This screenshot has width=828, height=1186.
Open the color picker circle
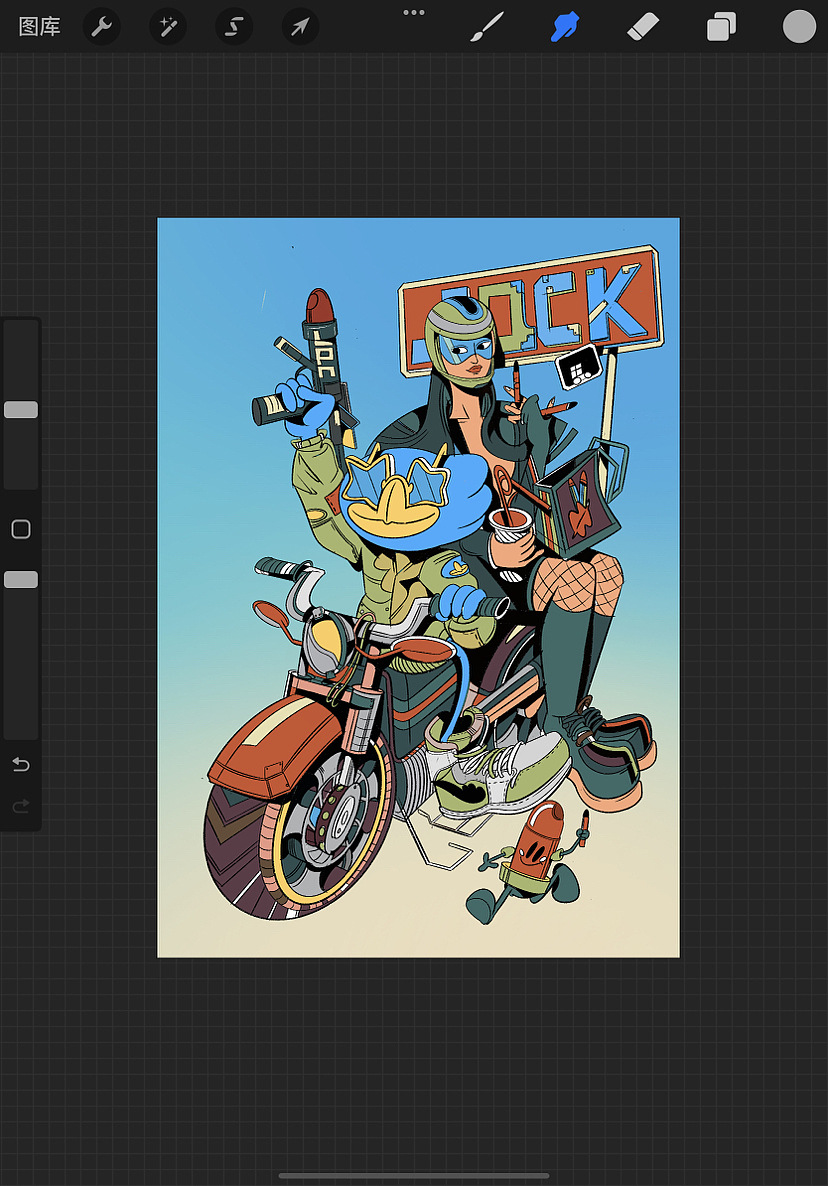799,26
